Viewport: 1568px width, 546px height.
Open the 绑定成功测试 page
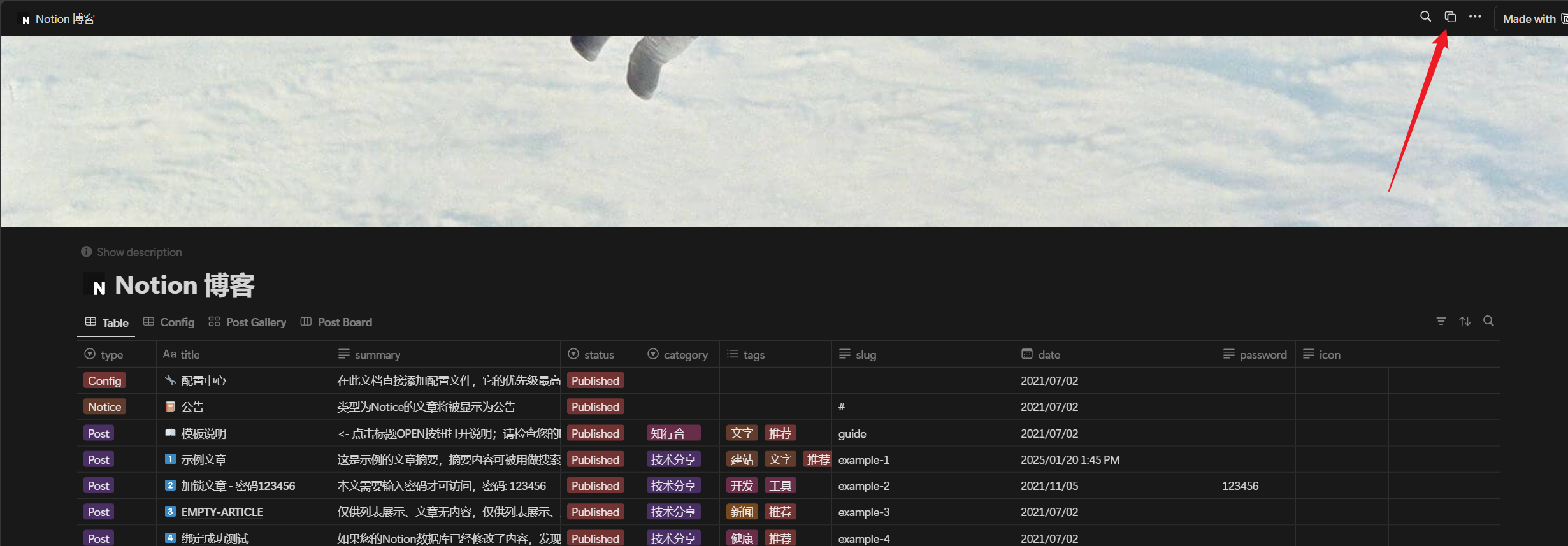coord(215,538)
